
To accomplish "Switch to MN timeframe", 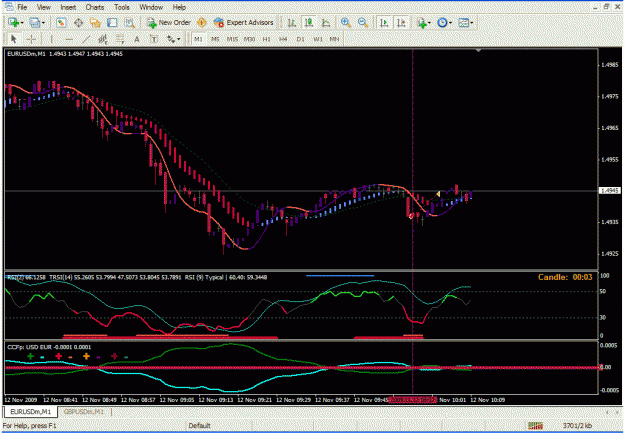I will coord(334,39).
